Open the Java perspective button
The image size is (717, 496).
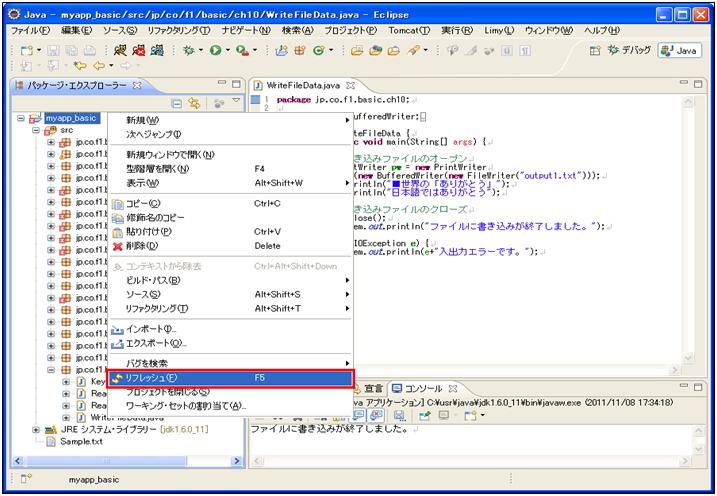point(679,50)
